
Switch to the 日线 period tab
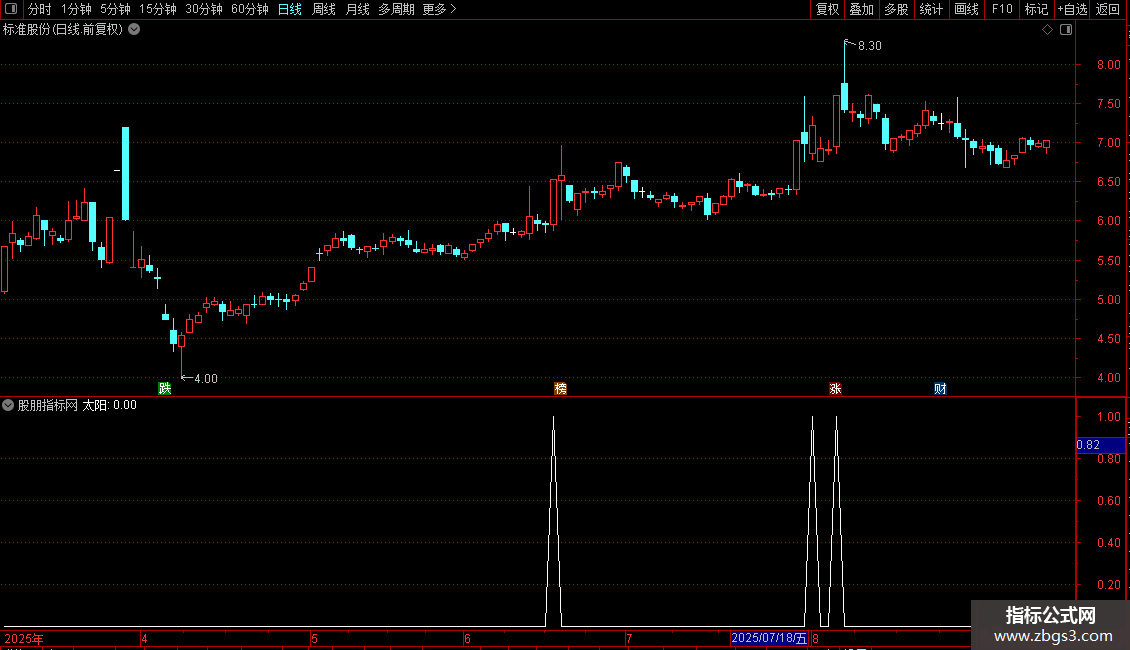[290, 9]
